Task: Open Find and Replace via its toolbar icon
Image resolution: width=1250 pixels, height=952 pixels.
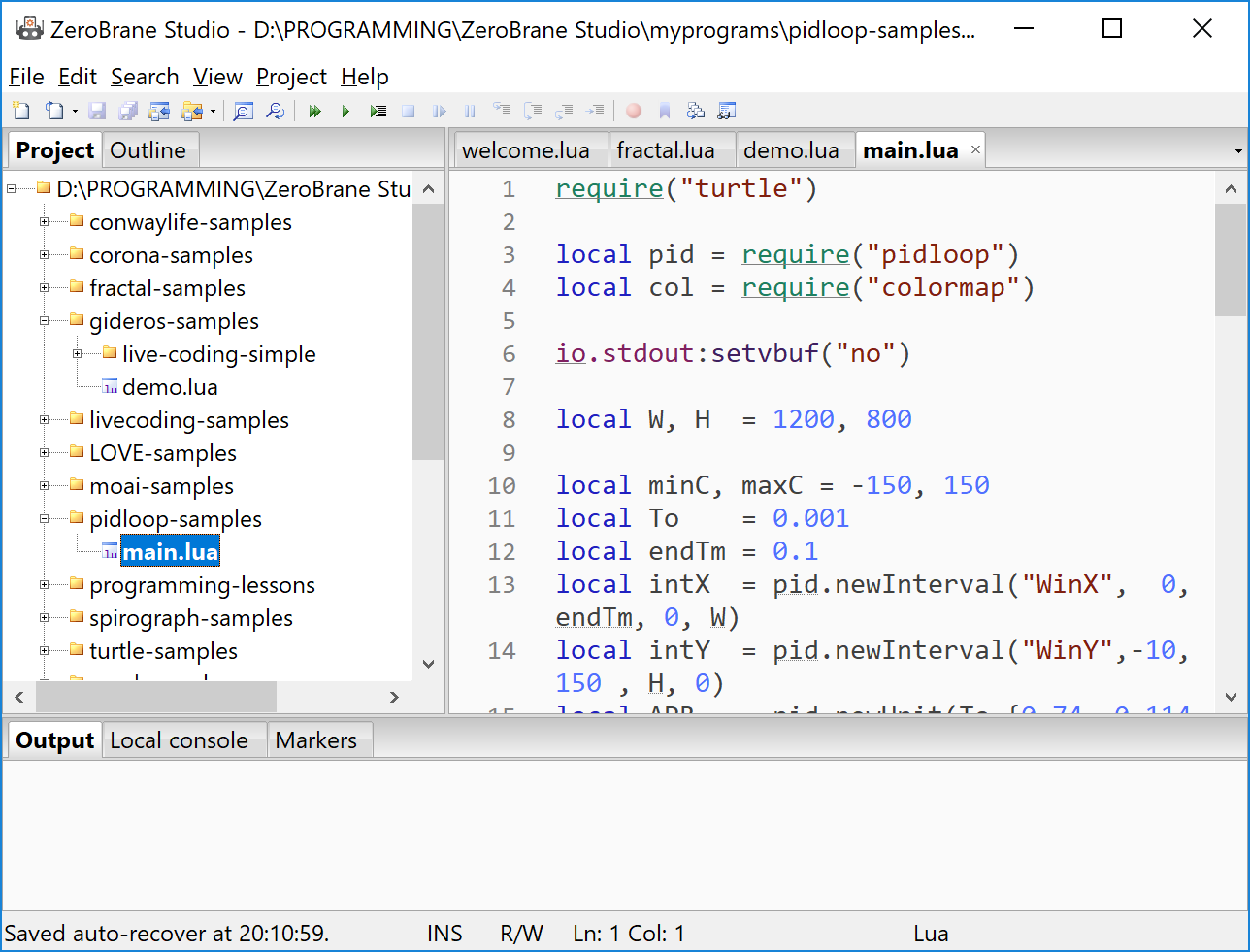Action: [276, 111]
